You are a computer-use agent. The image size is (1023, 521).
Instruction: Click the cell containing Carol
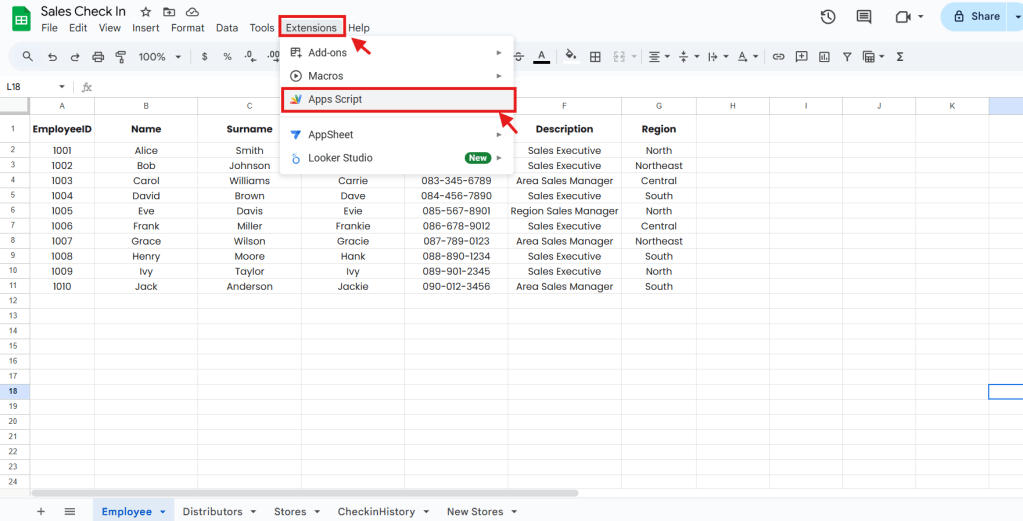coord(146,181)
